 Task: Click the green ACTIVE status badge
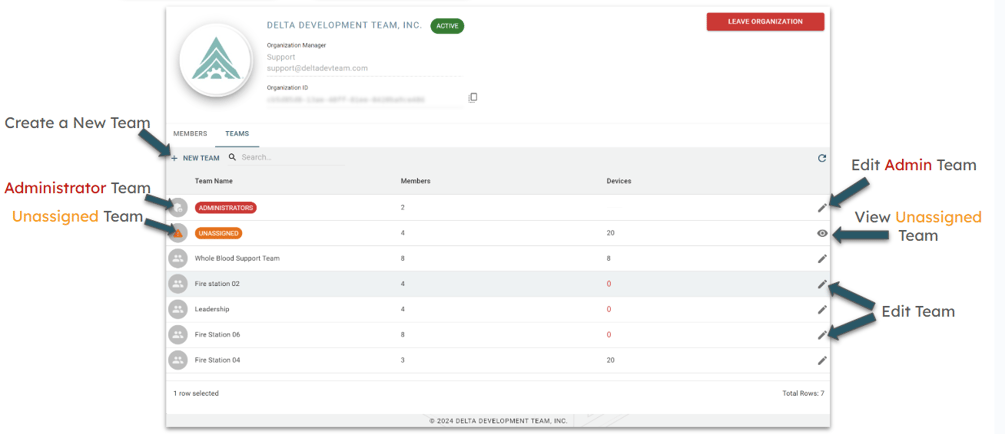click(447, 26)
